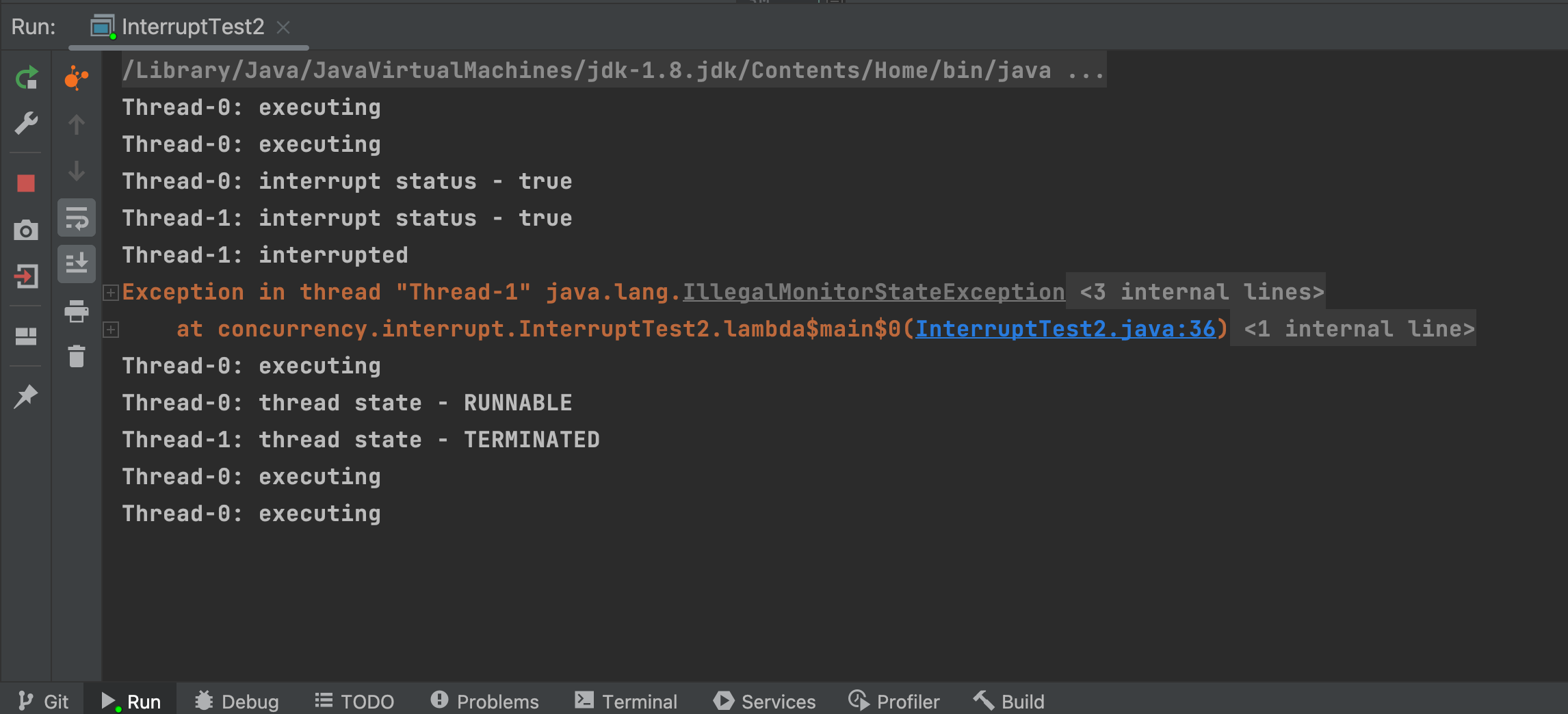
Task: Print the console output with printer icon
Action: coord(77,311)
